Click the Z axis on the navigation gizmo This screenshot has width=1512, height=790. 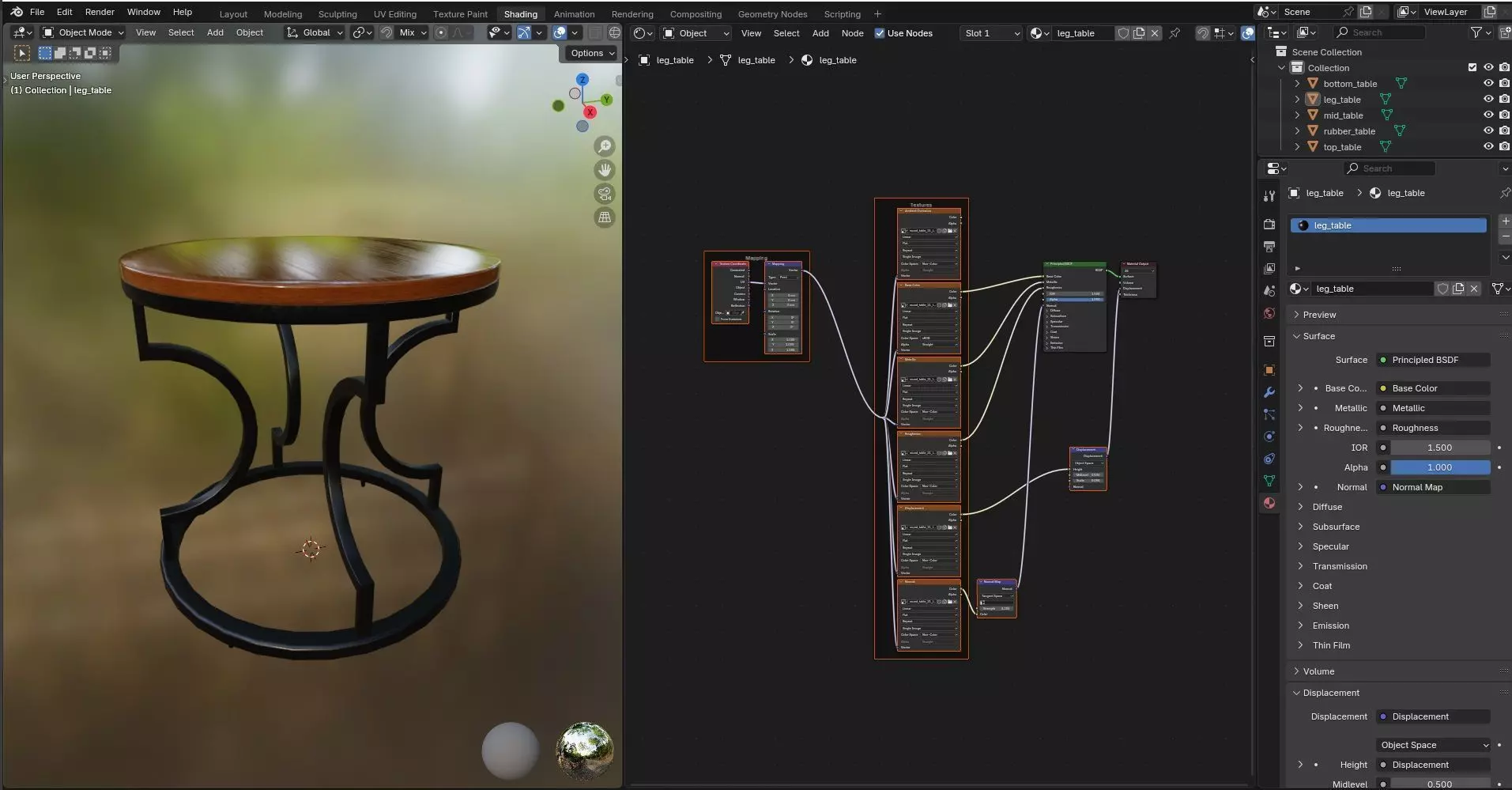point(583,80)
